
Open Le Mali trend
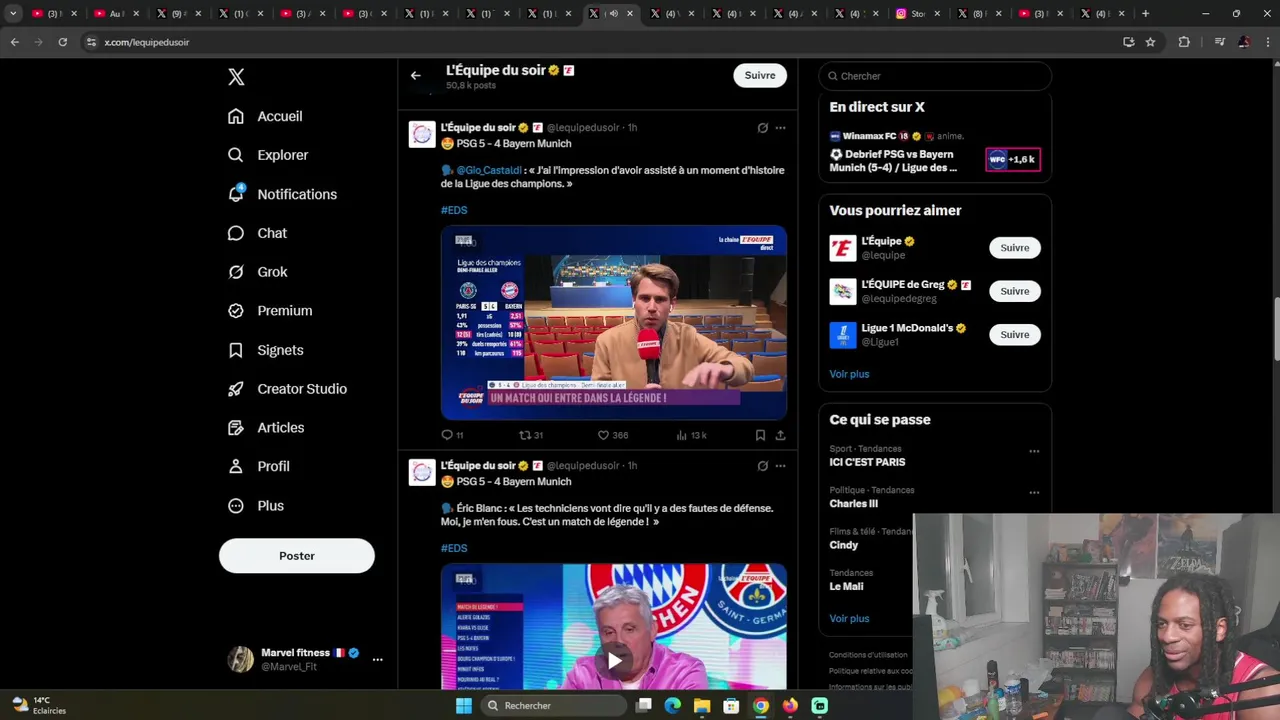coord(846,587)
